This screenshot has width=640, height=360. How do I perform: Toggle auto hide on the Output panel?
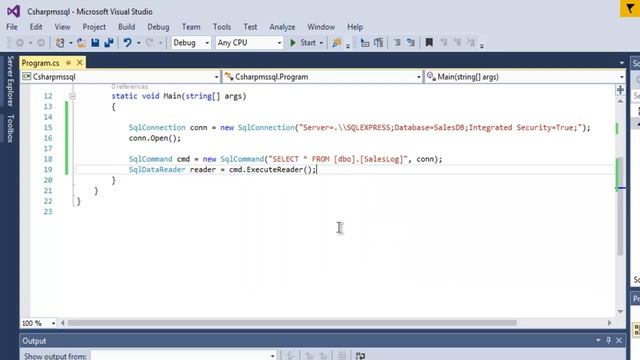(x=608, y=340)
